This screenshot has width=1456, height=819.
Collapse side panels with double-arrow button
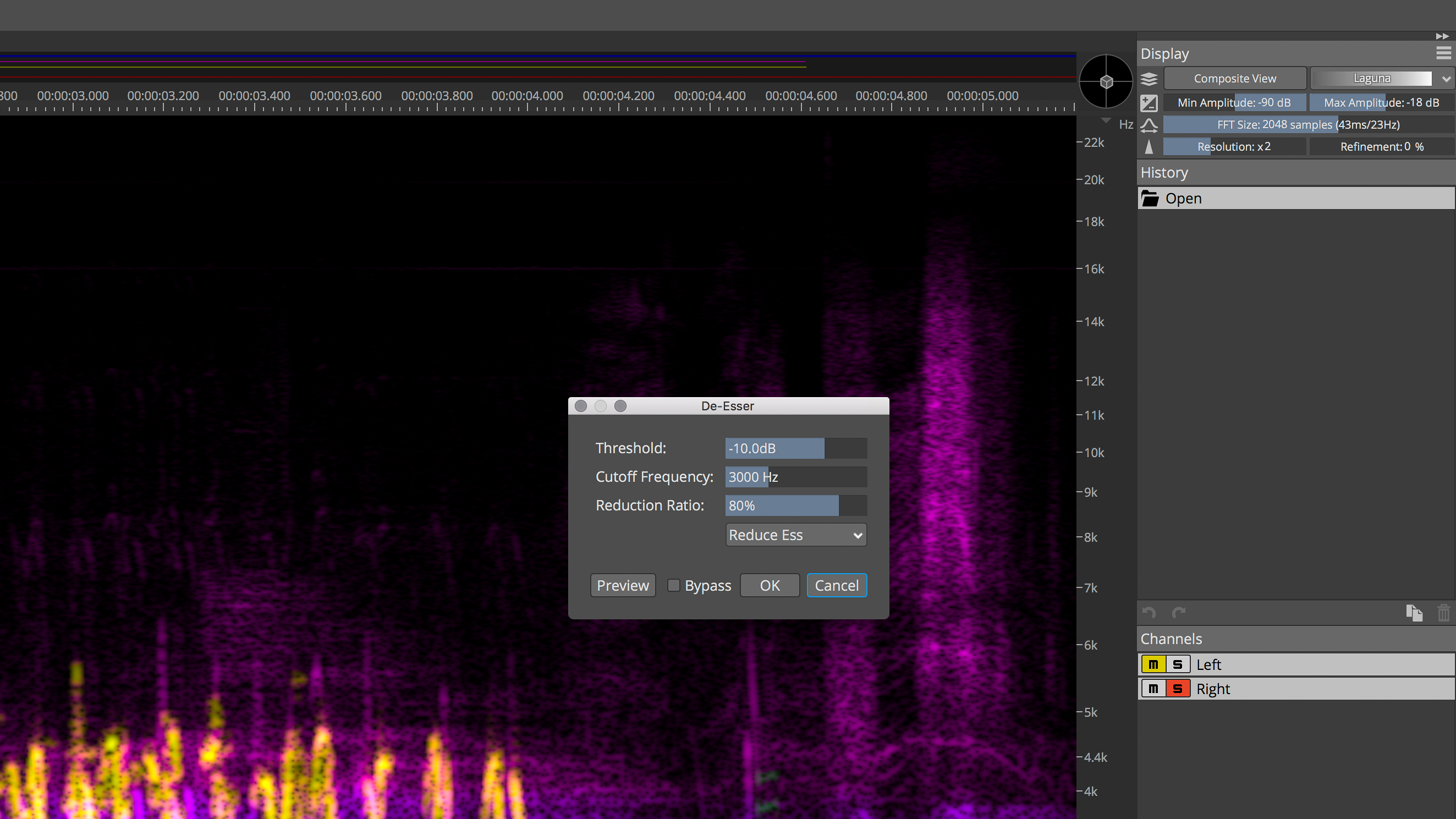coord(1442,36)
